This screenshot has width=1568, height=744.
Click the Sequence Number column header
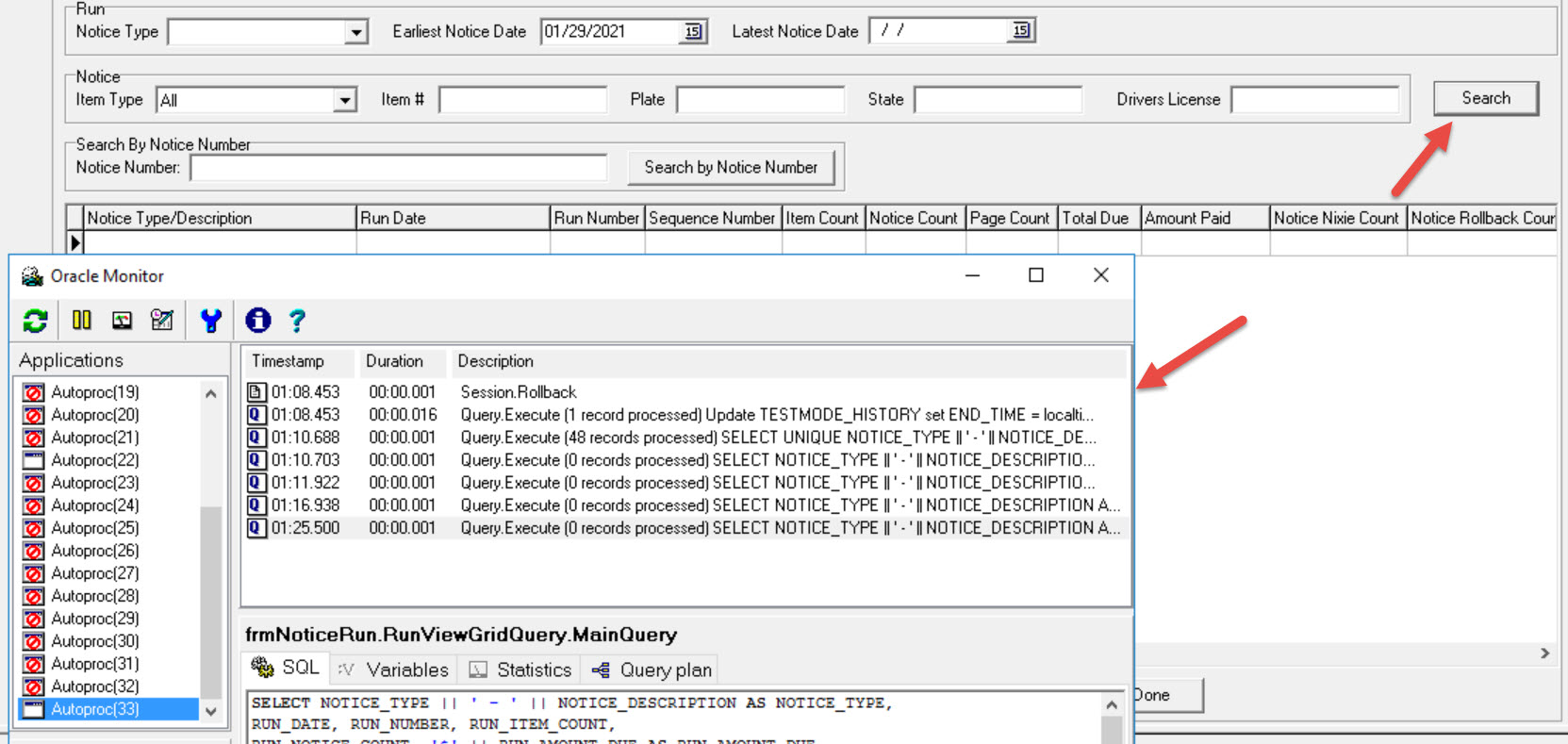pos(713,218)
